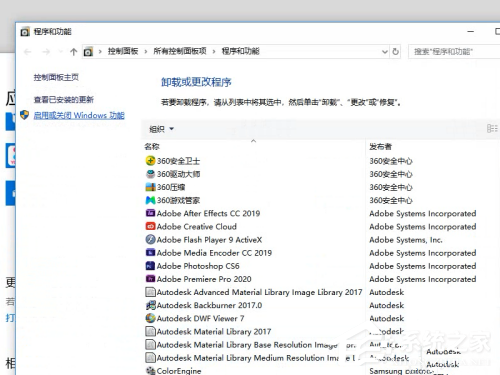Click the 360游戏管家 program icon

click(150, 200)
